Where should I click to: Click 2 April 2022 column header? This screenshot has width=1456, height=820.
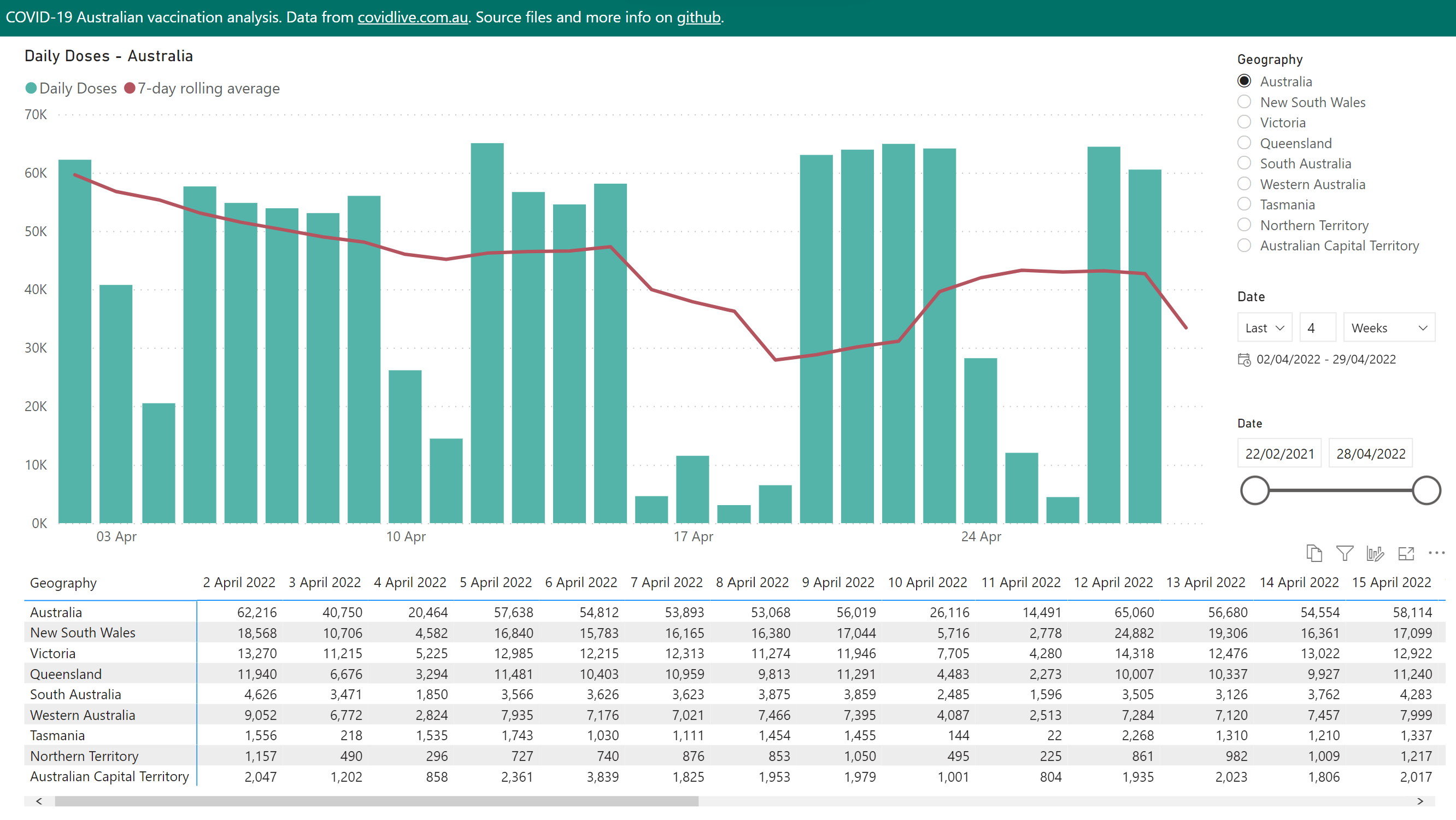238,583
